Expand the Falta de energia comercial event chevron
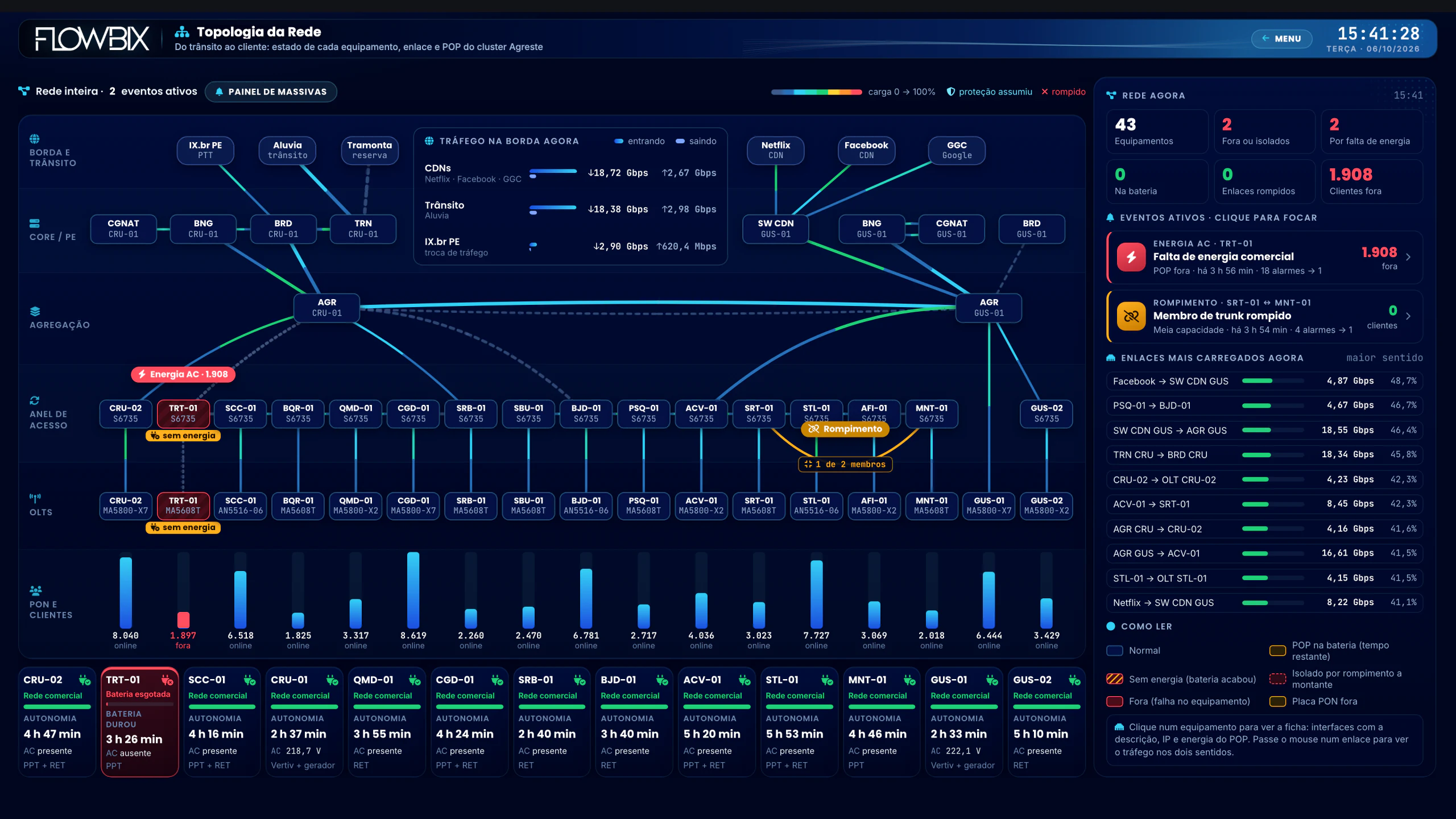Screen dimensions: 1456x819 click(x=1408, y=257)
